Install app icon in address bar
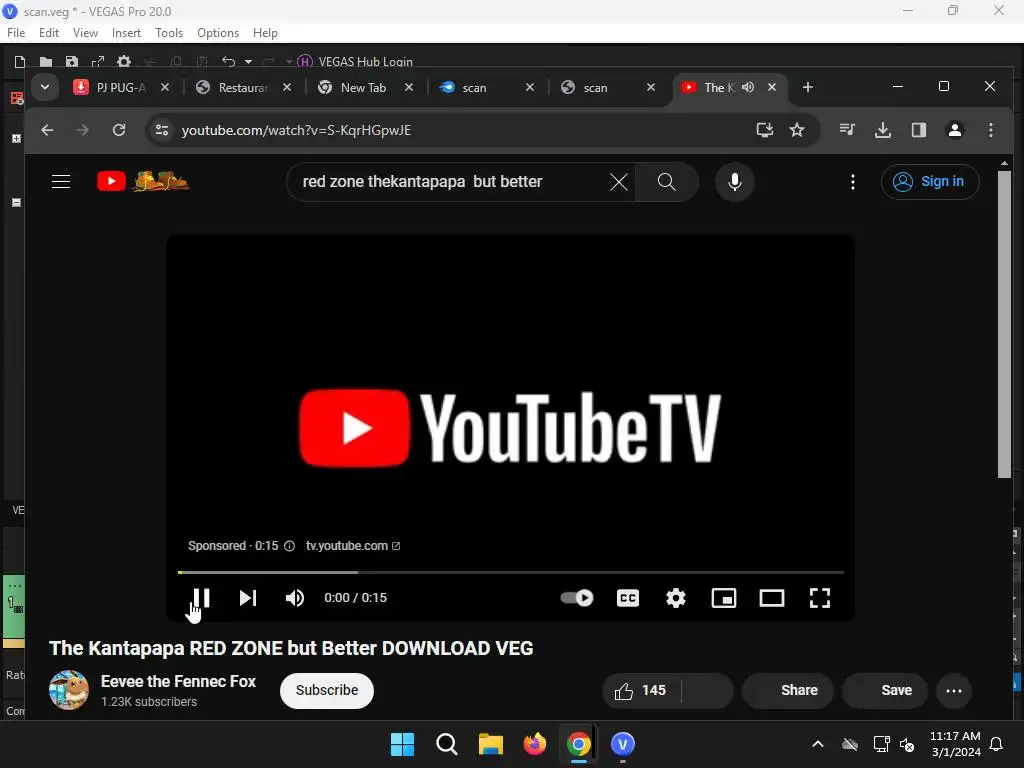The height and width of the screenshot is (768, 1024). pyautogui.click(x=765, y=130)
